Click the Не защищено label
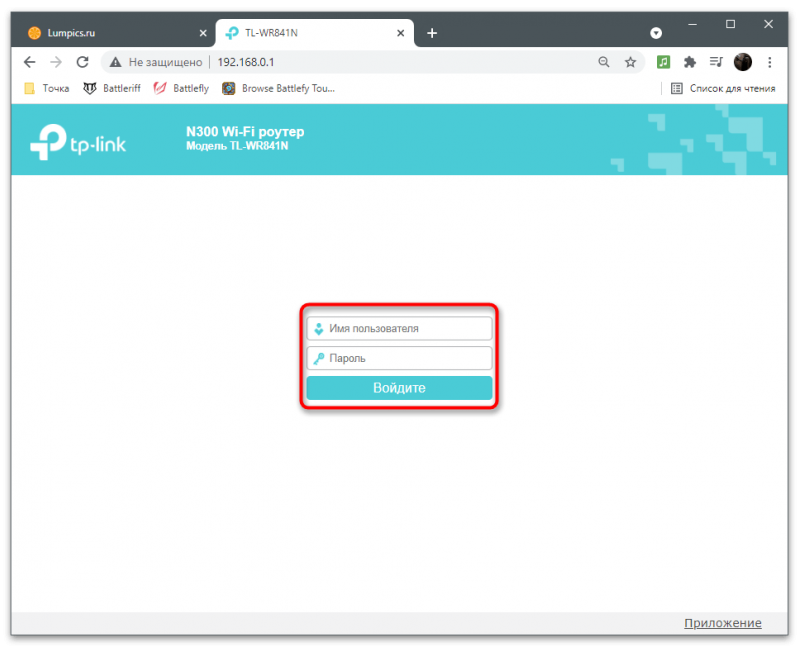800x647 pixels. [165, 62]
